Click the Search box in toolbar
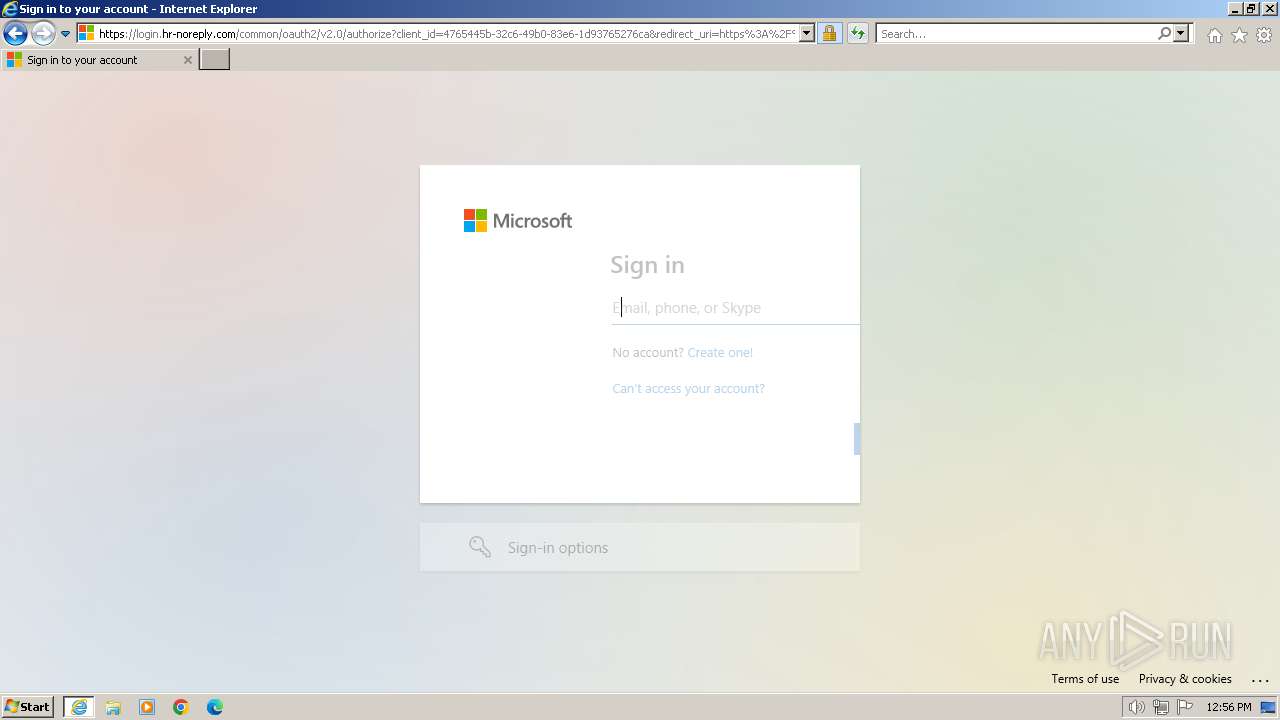The height and width of the screenshot is (720, 1280). tap(1016, 34)
